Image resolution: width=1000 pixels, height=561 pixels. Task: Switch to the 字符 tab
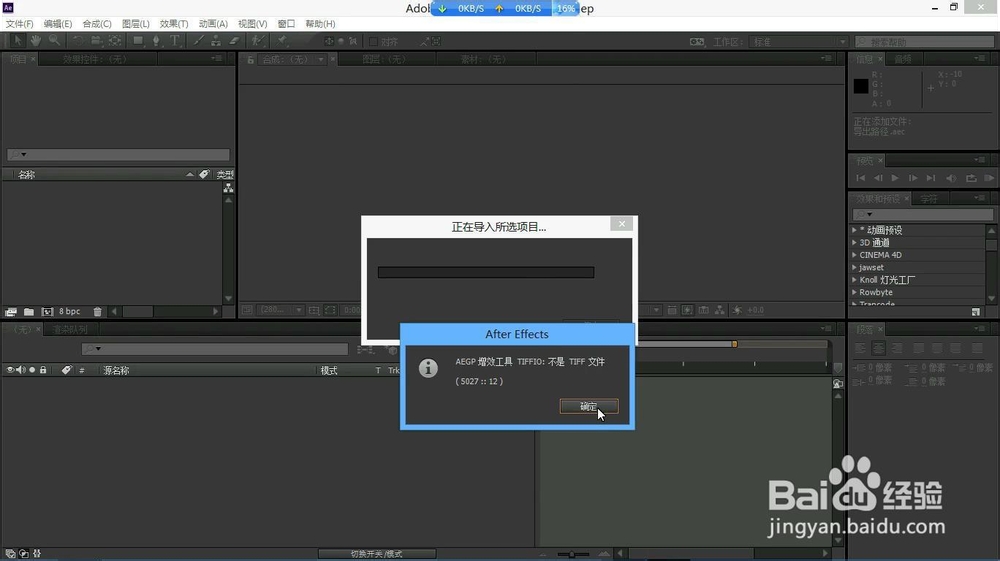click(x=929, y=199)
